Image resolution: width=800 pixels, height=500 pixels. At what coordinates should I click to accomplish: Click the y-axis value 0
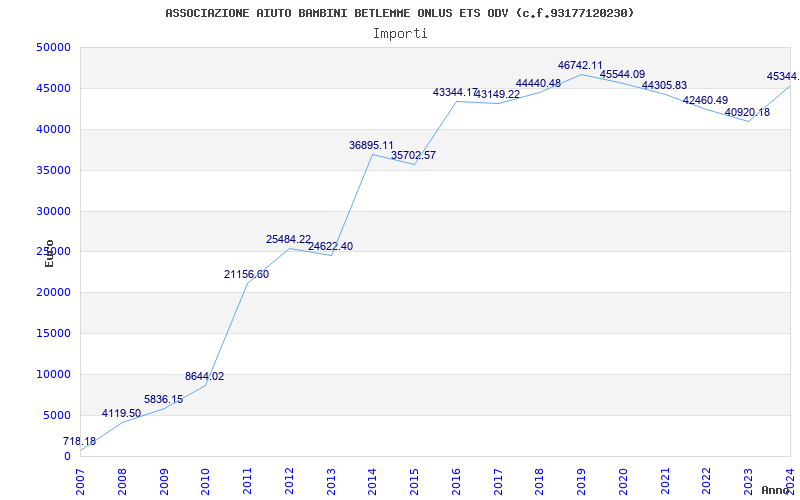point(67,456)
